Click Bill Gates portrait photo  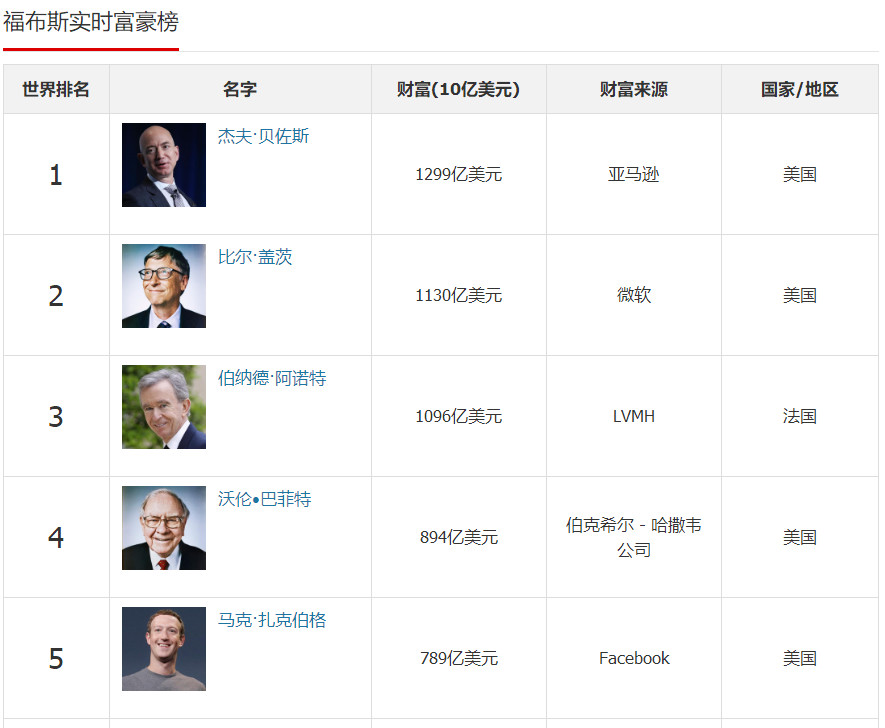[164, 286]
